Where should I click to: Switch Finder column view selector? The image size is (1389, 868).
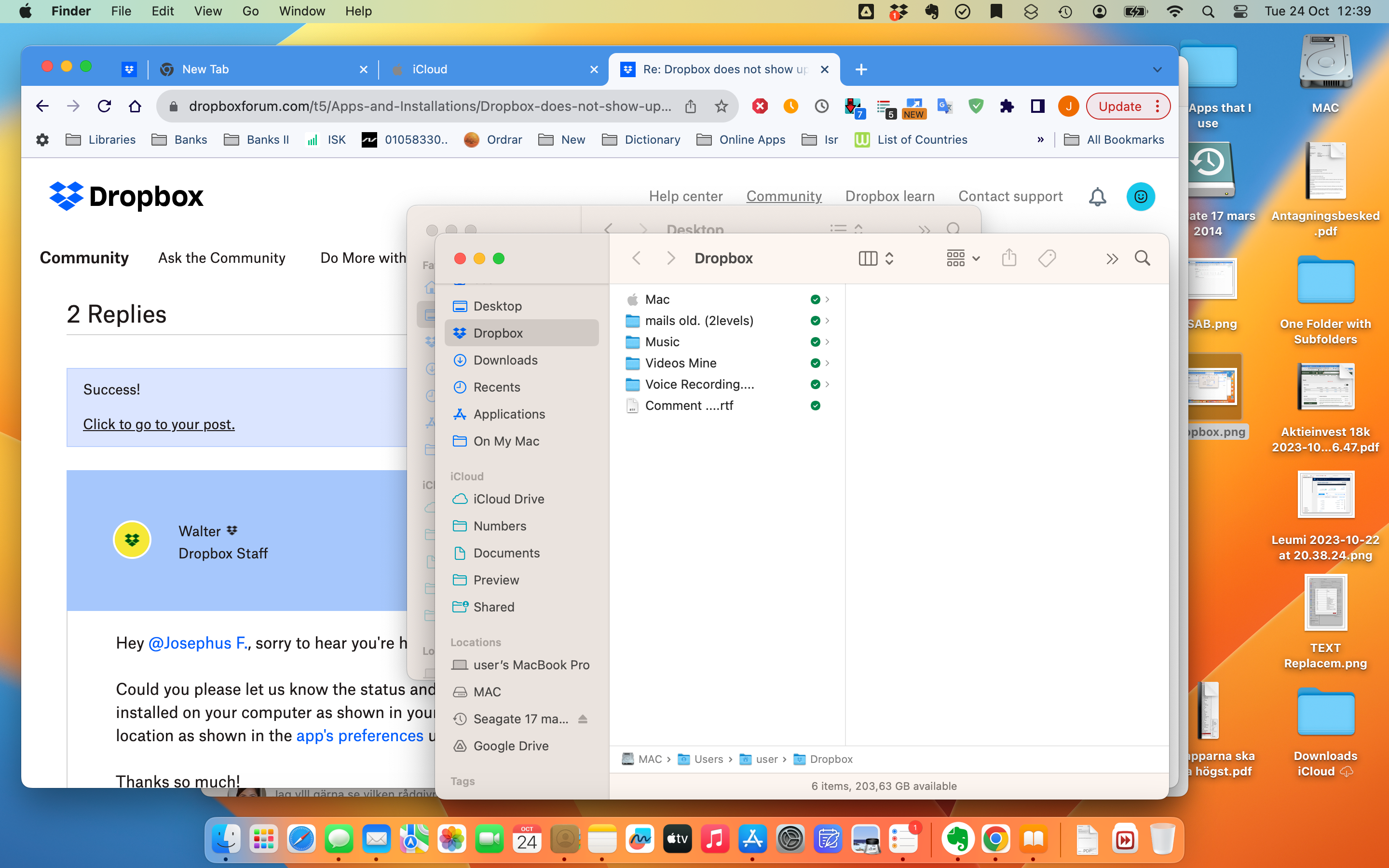[876, 258]
